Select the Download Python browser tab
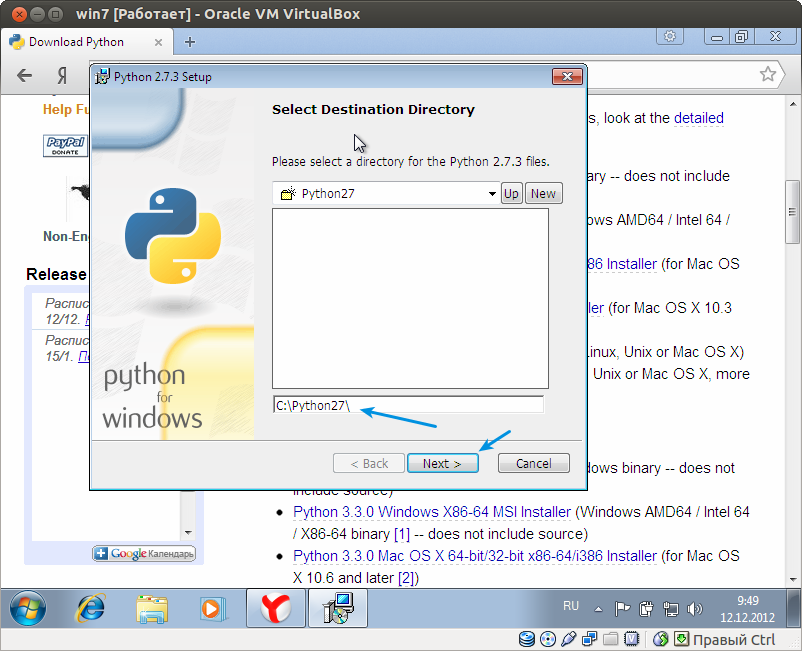The width and height of the screenshot is (802, 651). (86, 42)
